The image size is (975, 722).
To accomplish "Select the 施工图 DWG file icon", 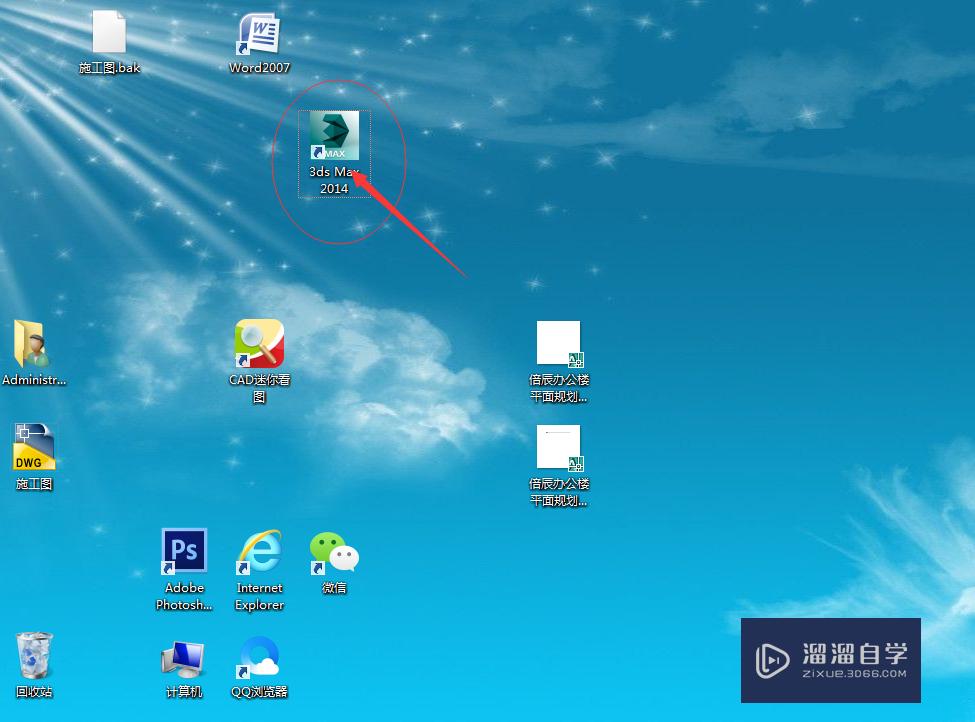I will (x=34, y=447).
